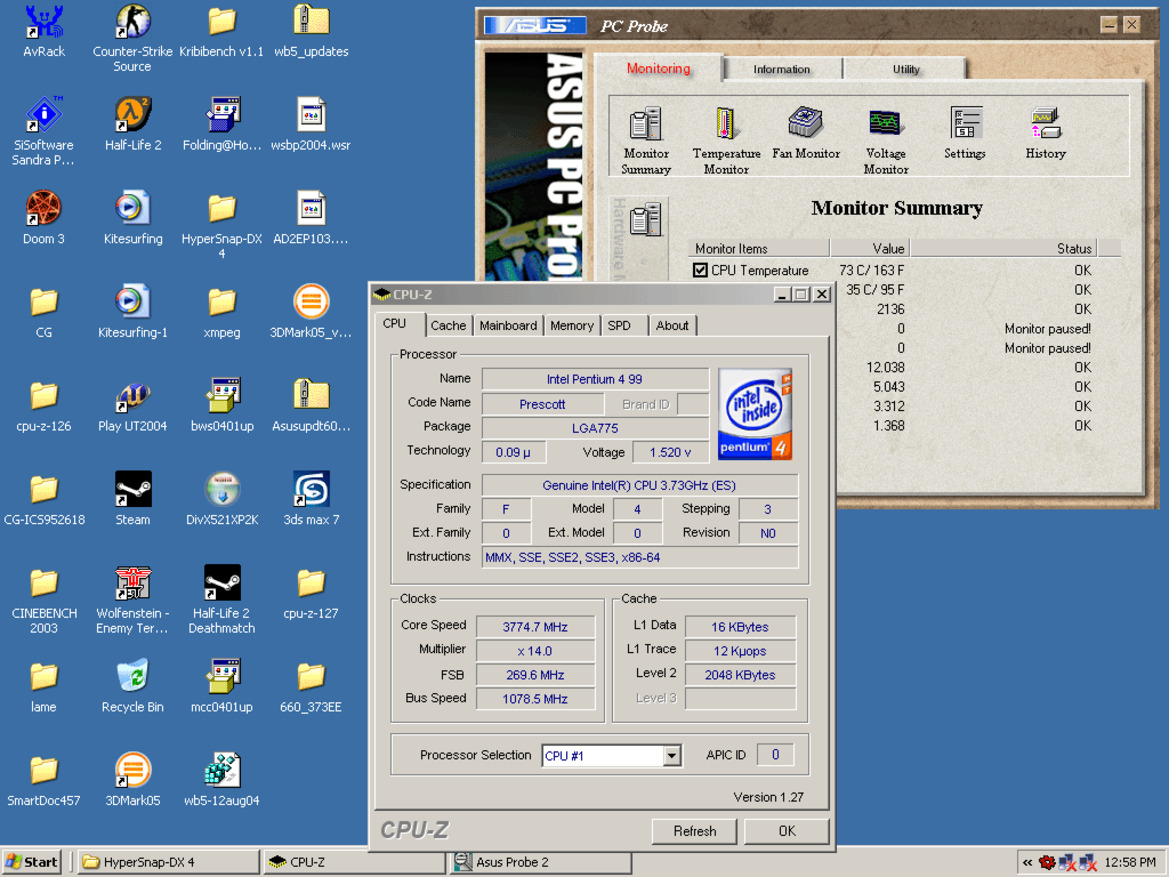
Task: Click the red gear tray icon
Action: coord(1047,863)
